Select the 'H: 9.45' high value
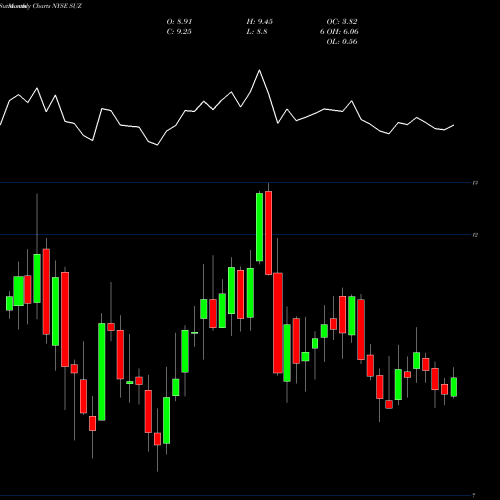Viewport: 500px width, 500px height. 260,22
